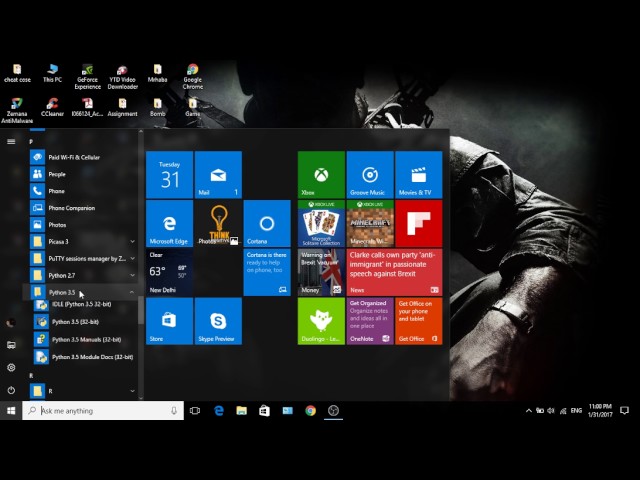Open the user account picture in Start
This screenshot has width=640, height=480.
(x=11, y=323)
